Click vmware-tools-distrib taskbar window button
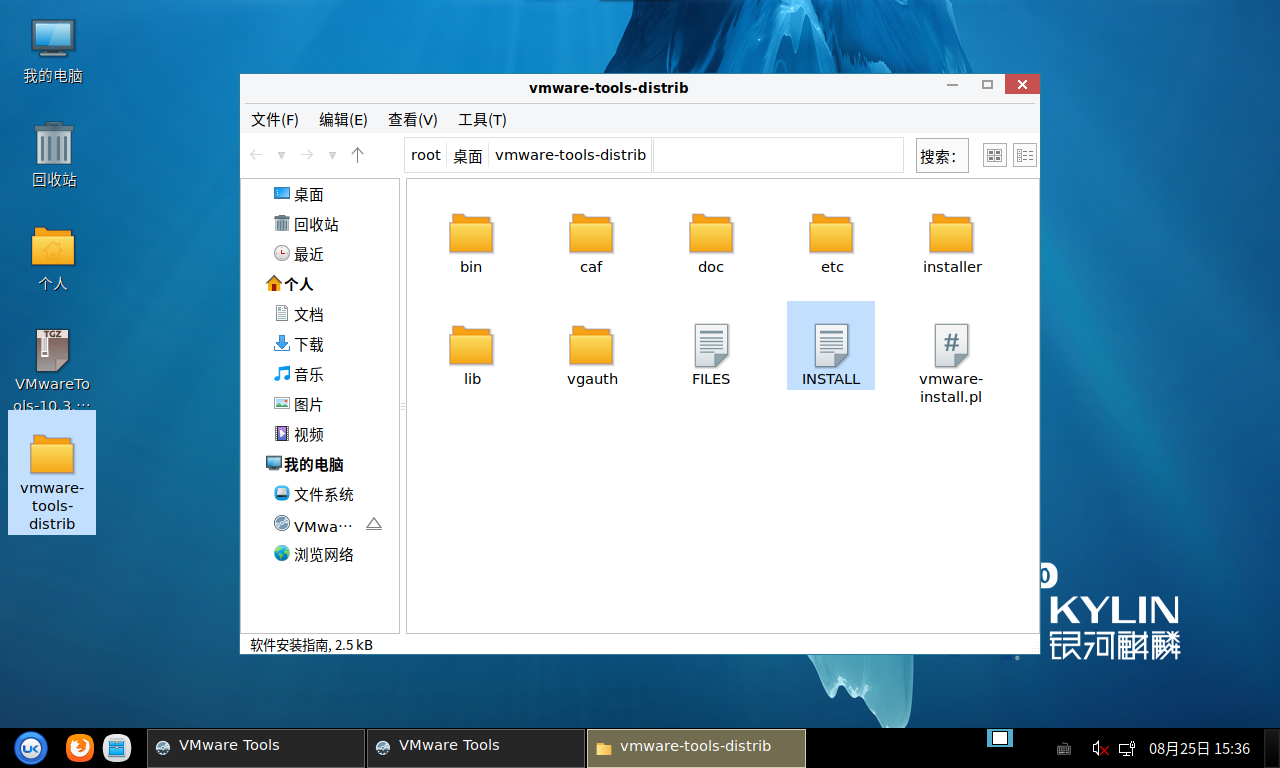 [696, 748]
